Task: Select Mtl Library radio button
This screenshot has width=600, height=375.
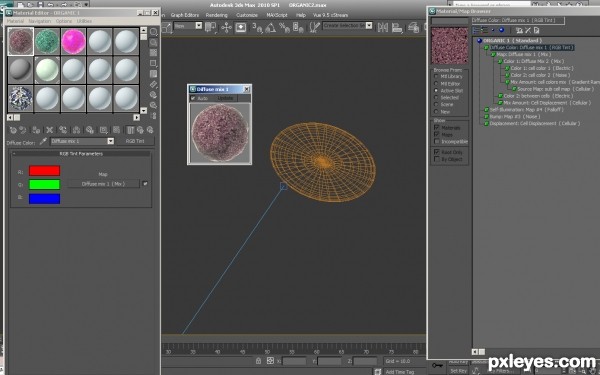Action: [x=436, y=77]
